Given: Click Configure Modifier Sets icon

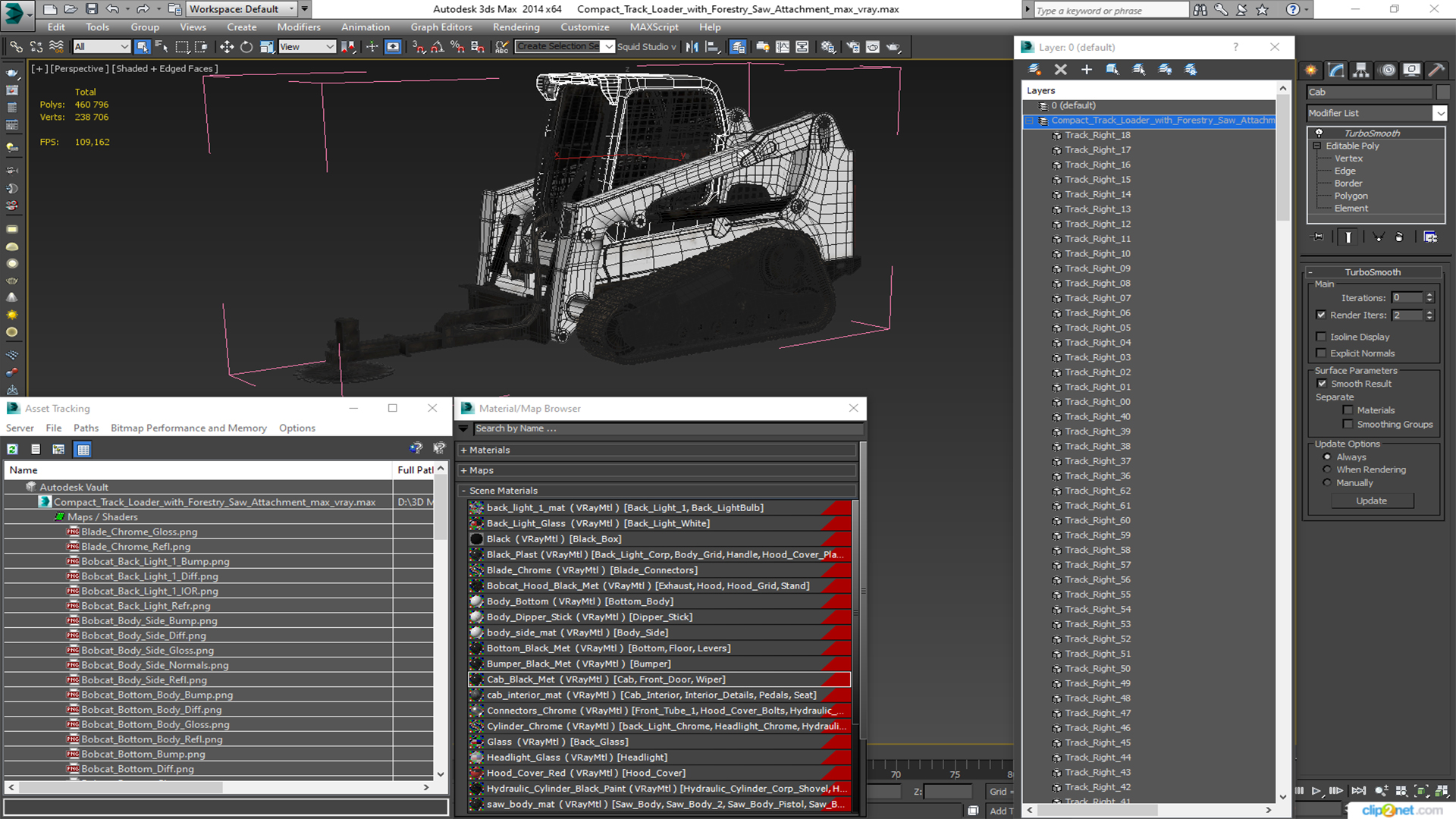Looking at the screenshot, I should 1430,237.
